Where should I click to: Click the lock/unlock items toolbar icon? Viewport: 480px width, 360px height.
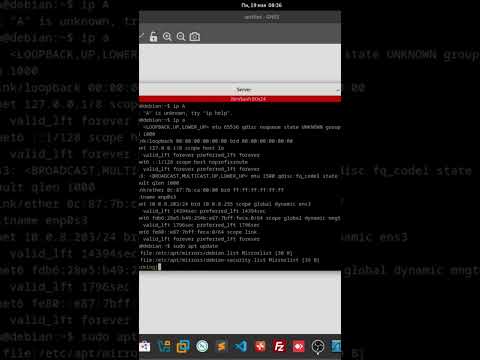tap(153, 37)
